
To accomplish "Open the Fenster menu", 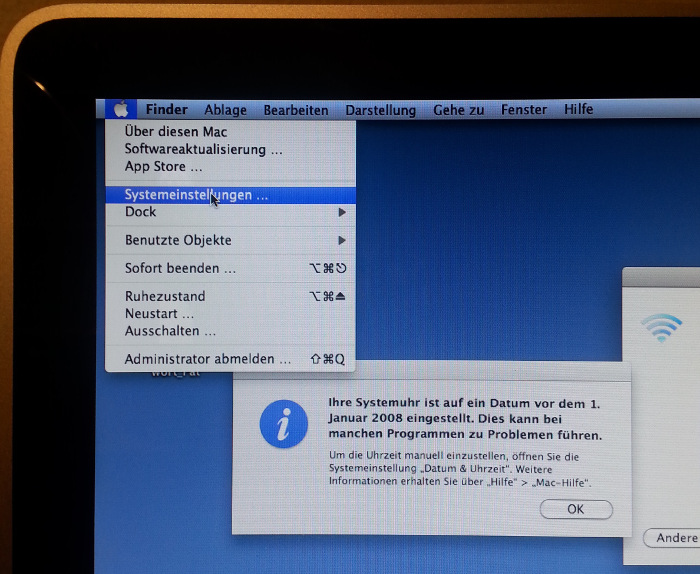I will (x=524, y=109).
